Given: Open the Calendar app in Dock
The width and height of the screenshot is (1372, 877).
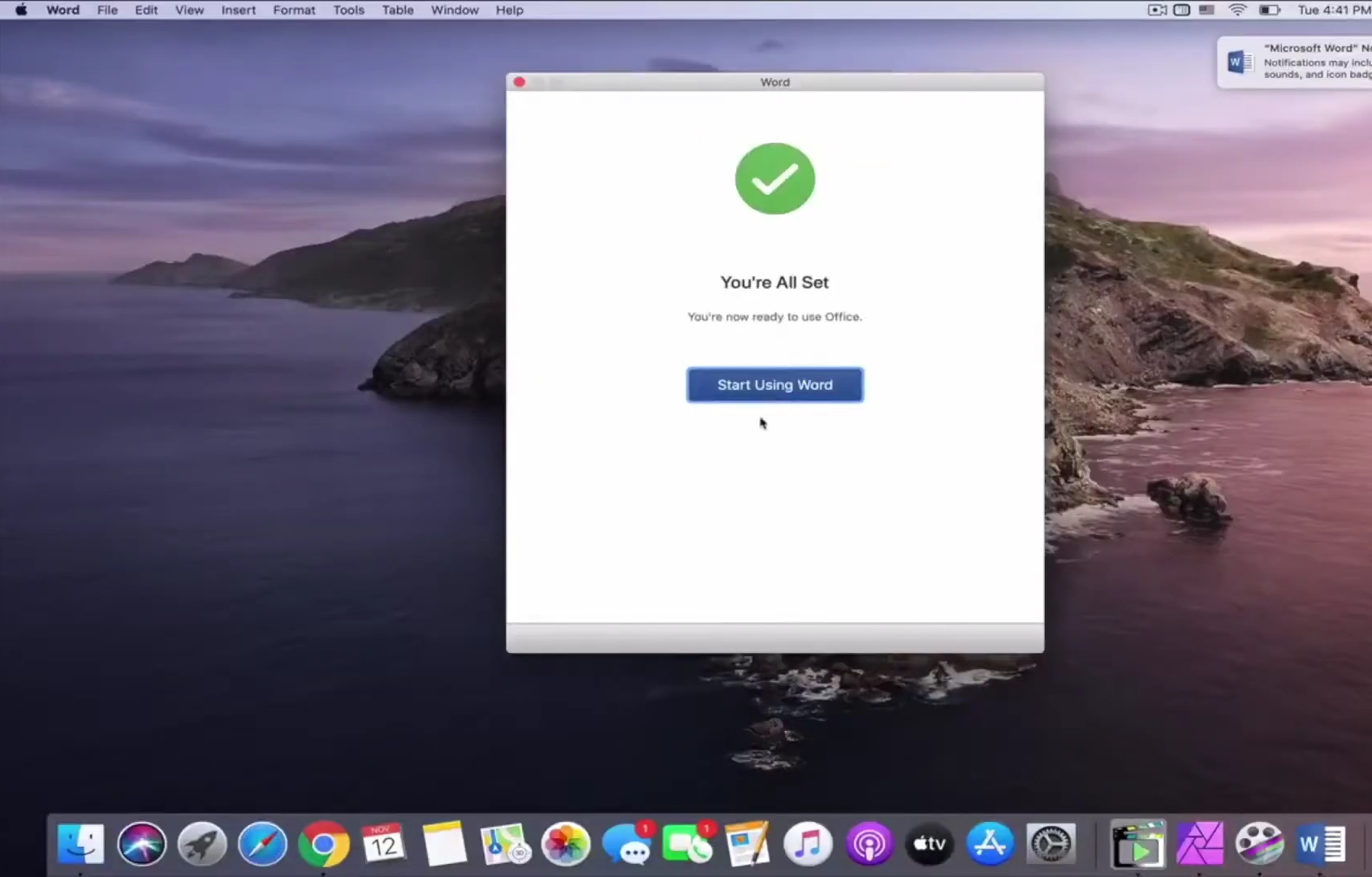Looking at the screenshot, I should (383, 845).
